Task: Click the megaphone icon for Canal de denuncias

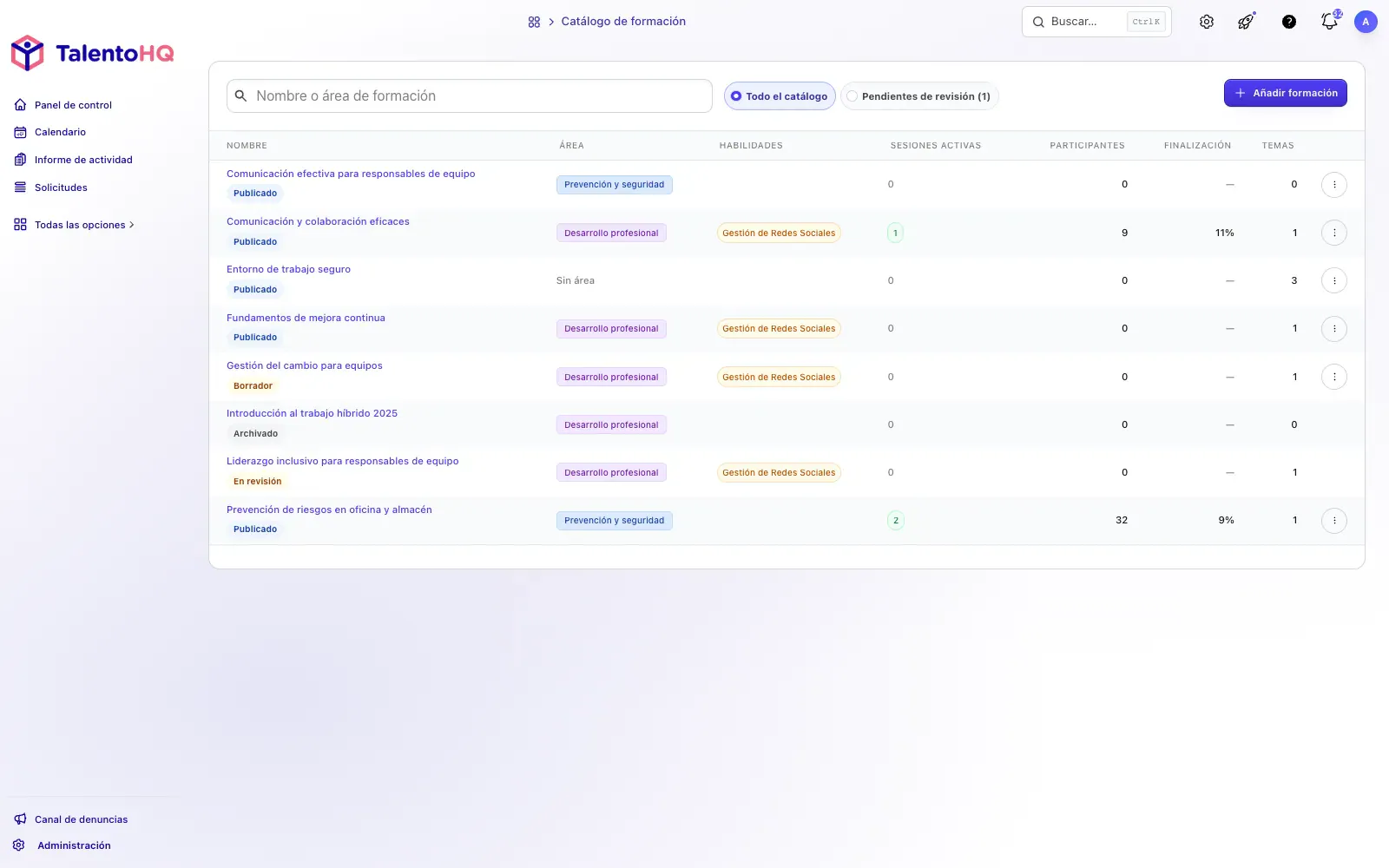Action: (x=20, y=819)
